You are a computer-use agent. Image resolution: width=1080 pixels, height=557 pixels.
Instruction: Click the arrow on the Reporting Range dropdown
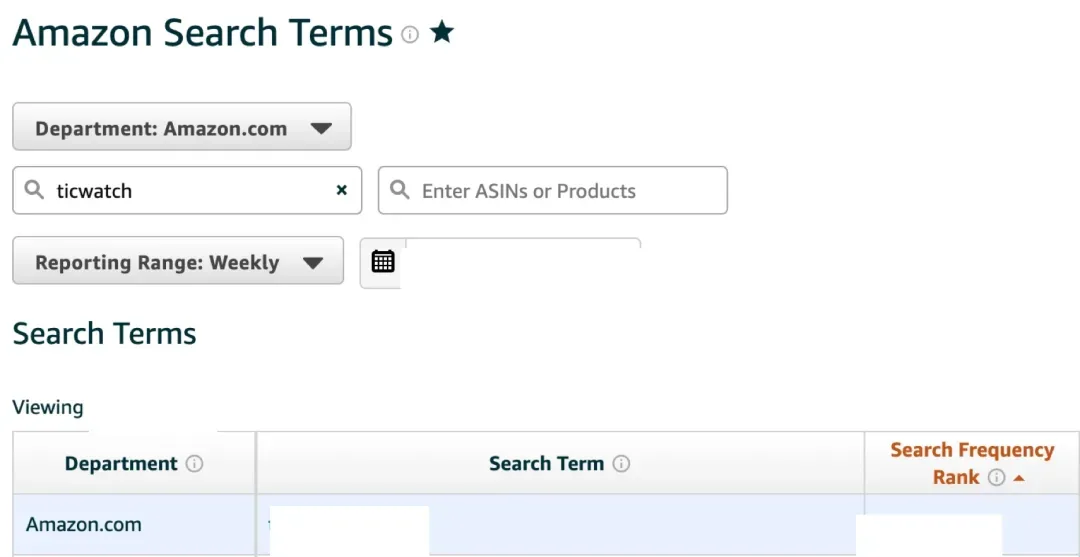pos(313,263)
